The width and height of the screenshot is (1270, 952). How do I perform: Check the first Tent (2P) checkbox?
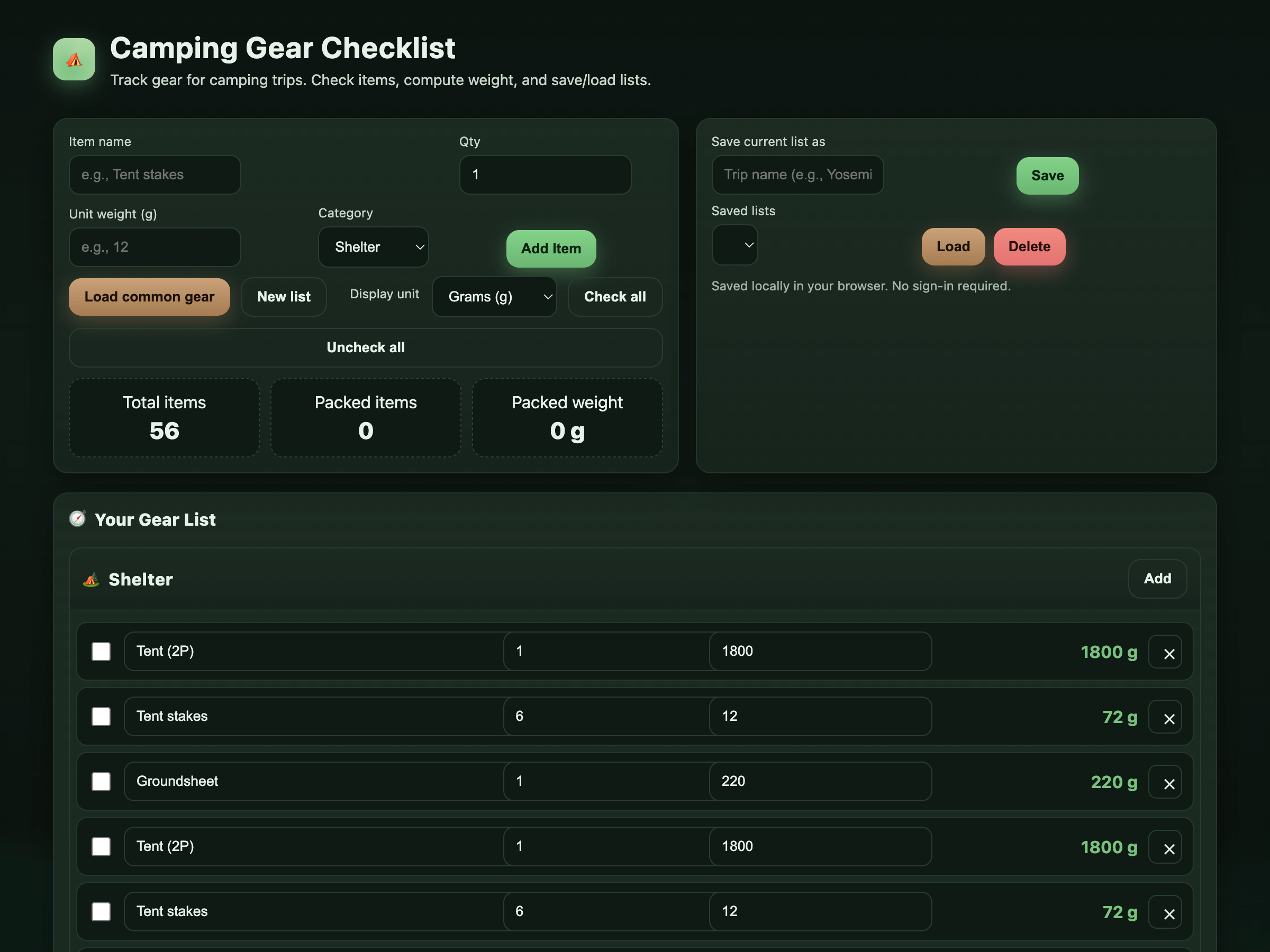pyautogui.click(x=101, y=652)
